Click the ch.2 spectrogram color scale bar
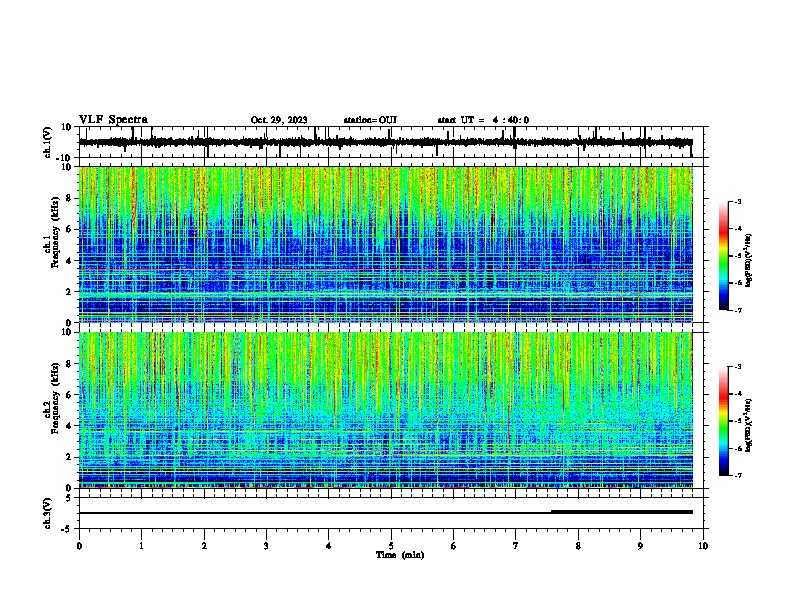 click(x=724, y=421)
